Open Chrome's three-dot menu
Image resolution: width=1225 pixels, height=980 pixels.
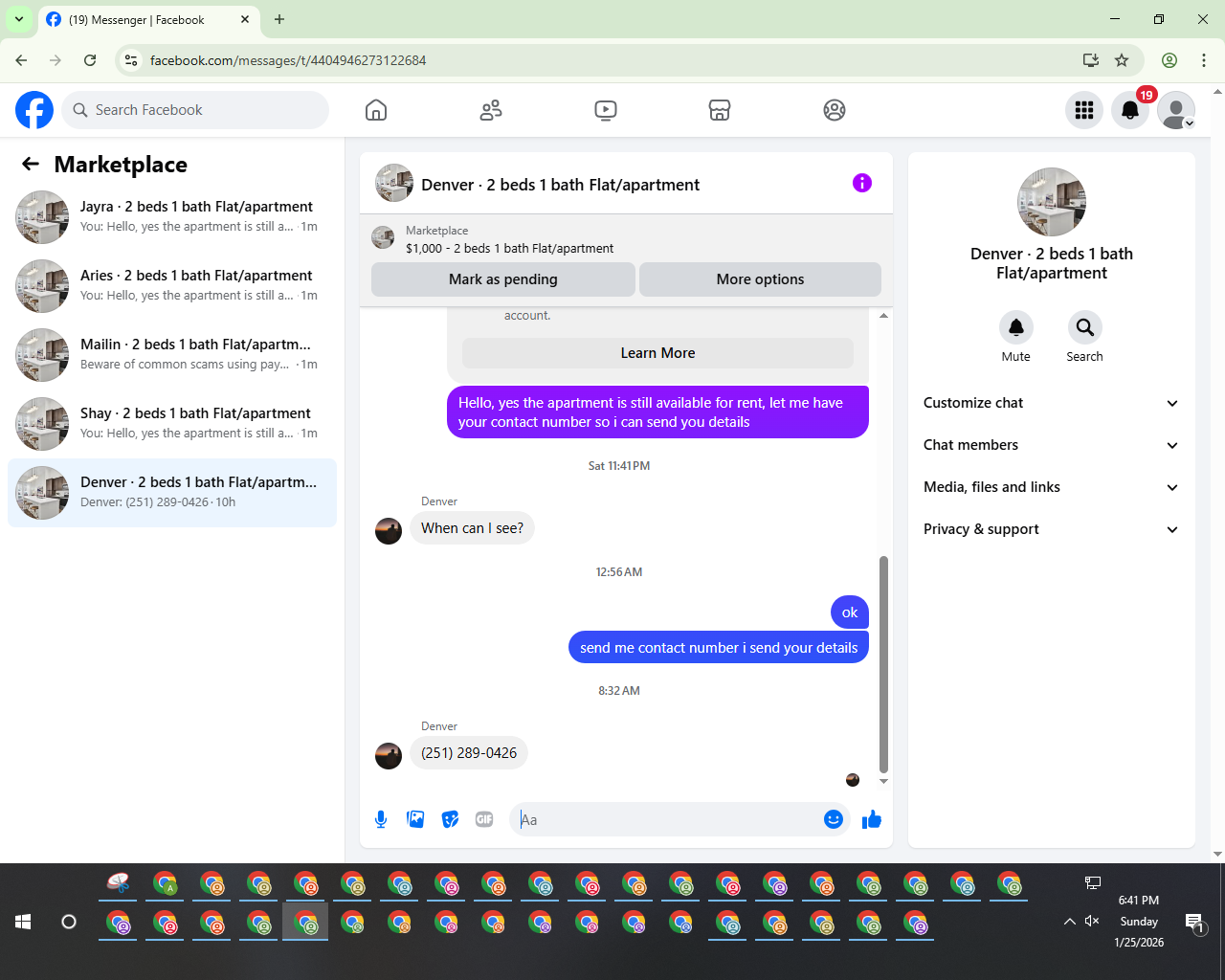[1204, 60]
